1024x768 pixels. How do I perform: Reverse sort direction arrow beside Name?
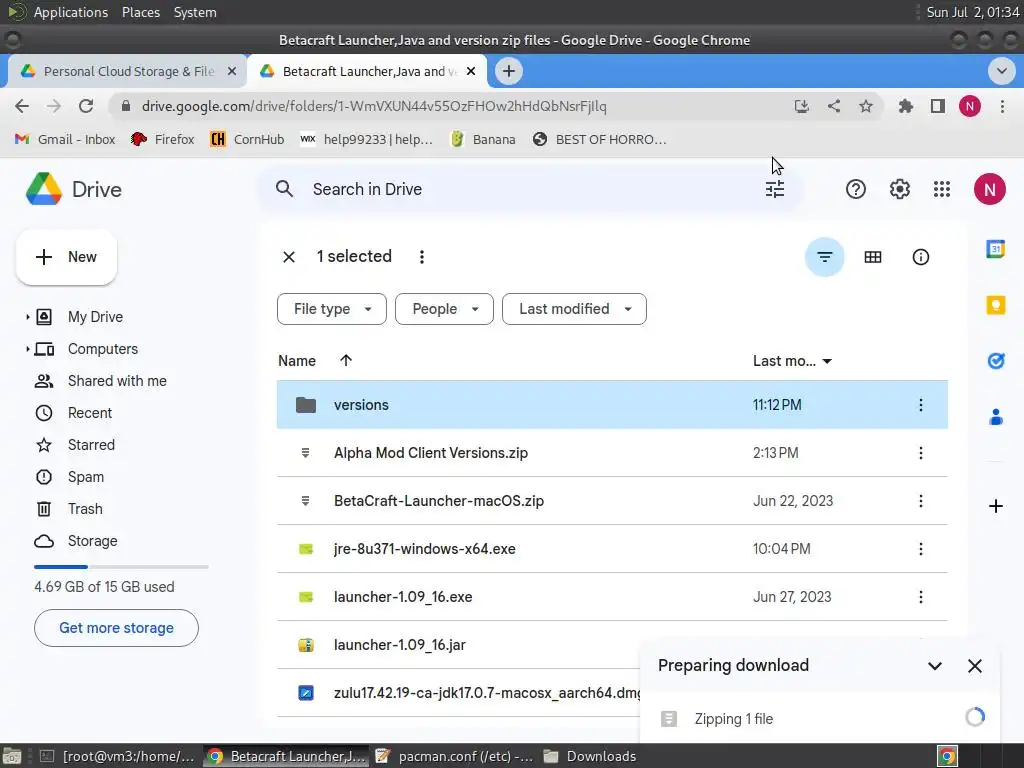(x=346, y=360)
